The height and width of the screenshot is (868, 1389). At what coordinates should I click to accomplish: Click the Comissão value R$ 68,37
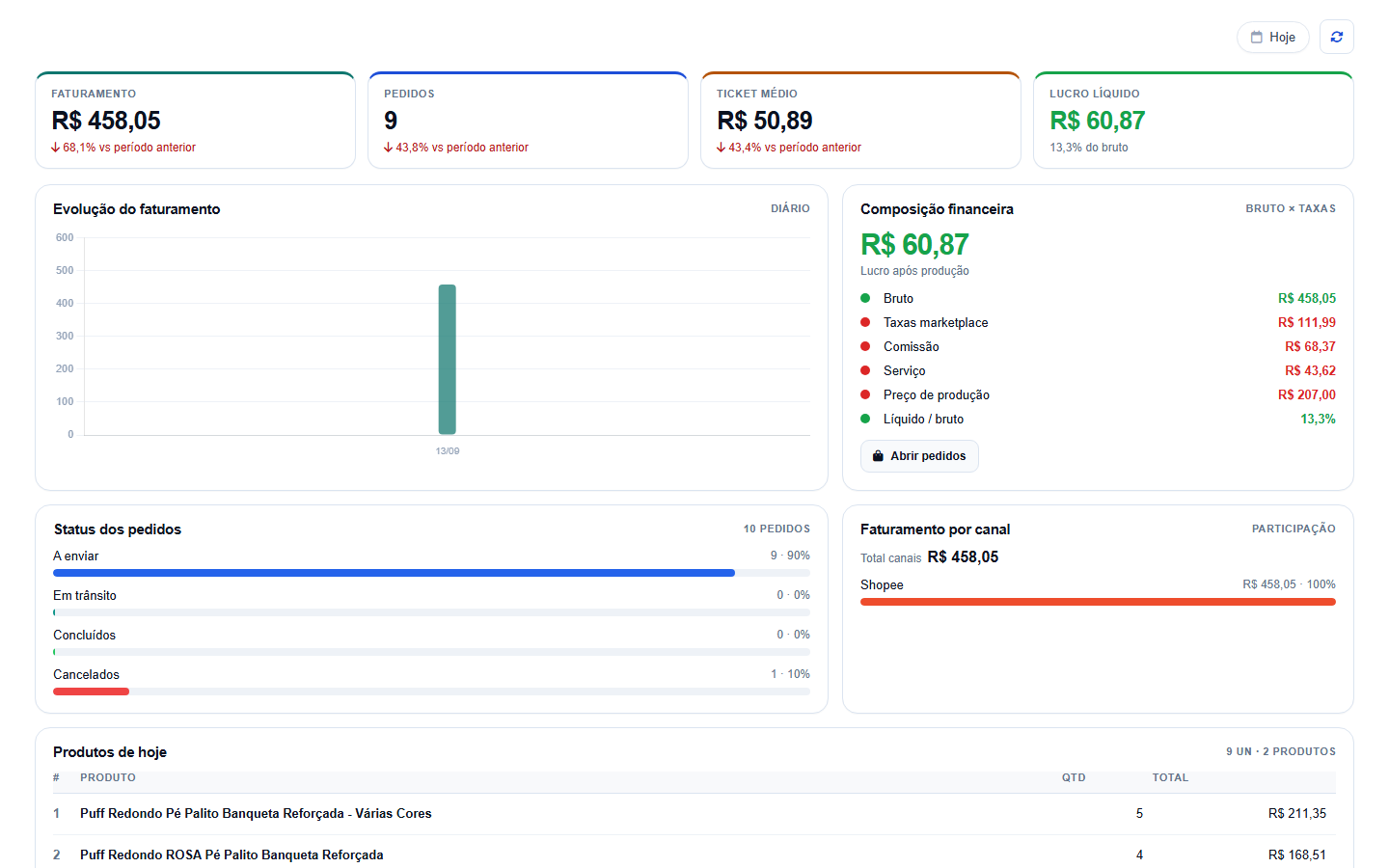pyautogui.click(x=1310, y=347)
